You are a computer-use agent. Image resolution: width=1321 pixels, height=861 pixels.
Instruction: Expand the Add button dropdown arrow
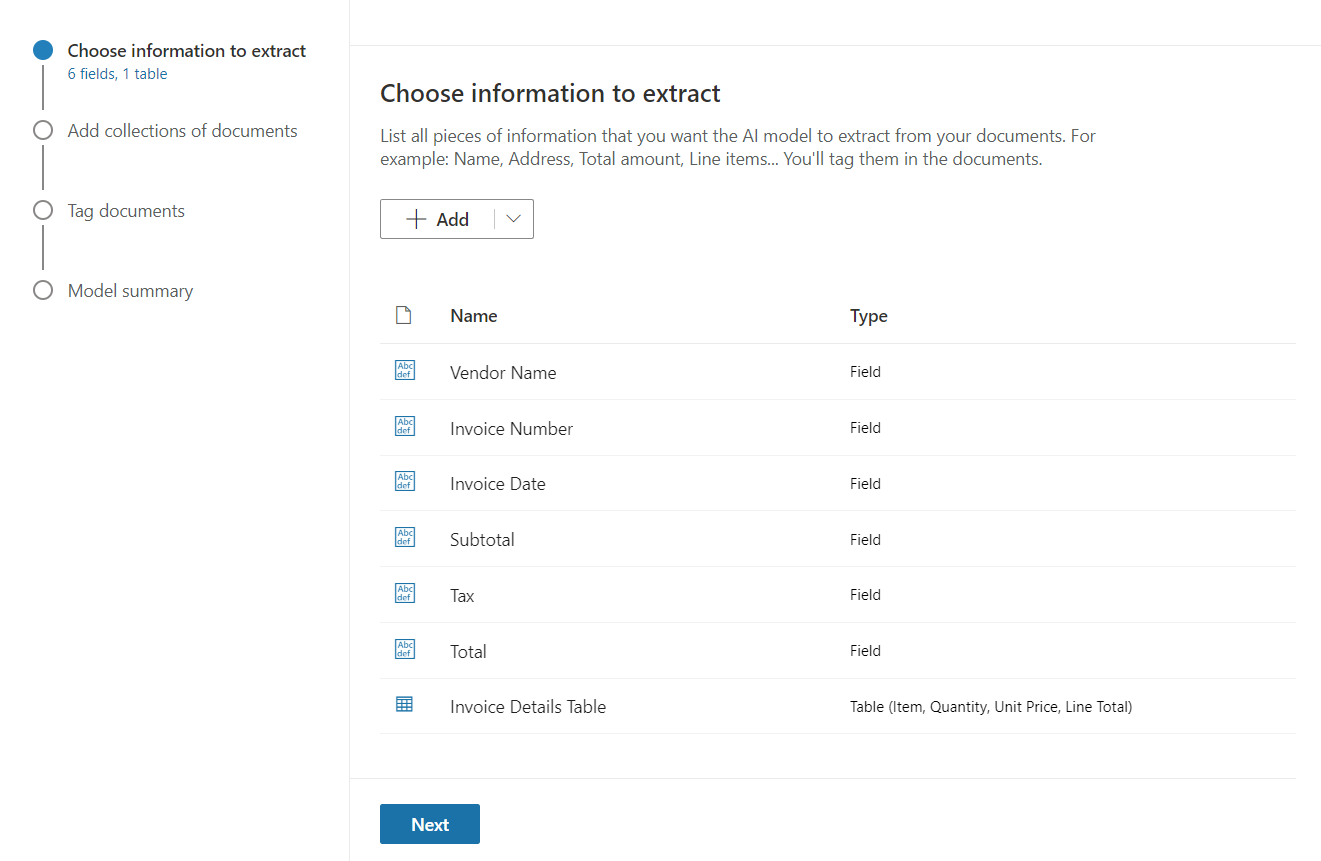[x=514, y=220]
